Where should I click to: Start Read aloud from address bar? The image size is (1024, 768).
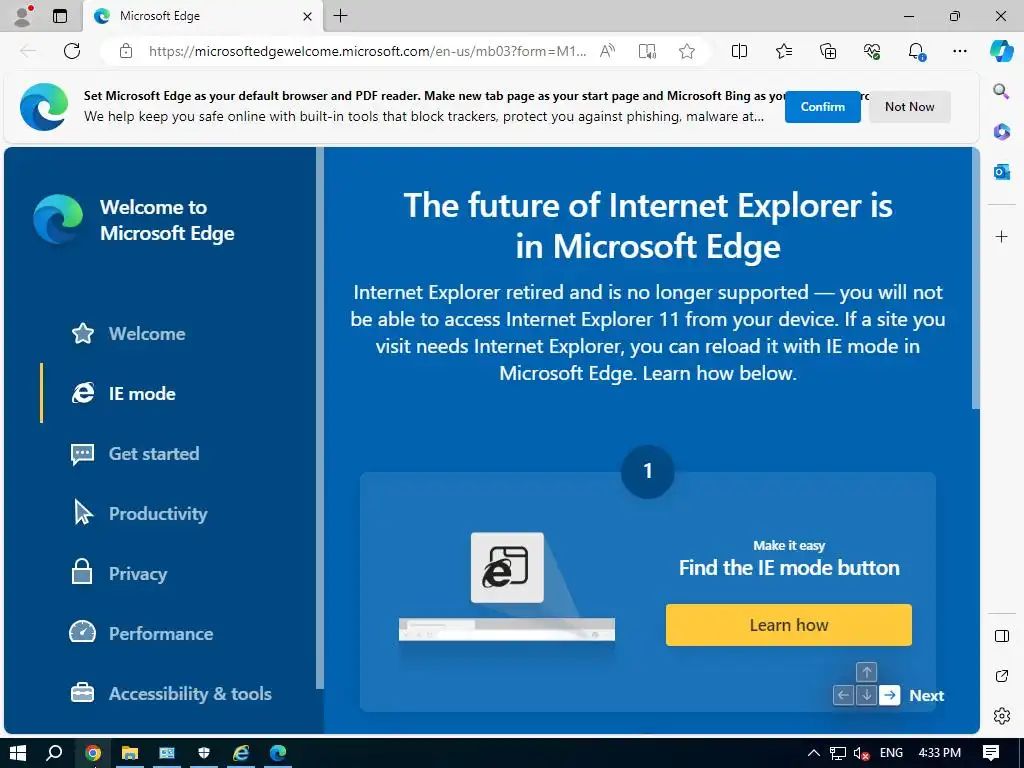coord(607,51)
